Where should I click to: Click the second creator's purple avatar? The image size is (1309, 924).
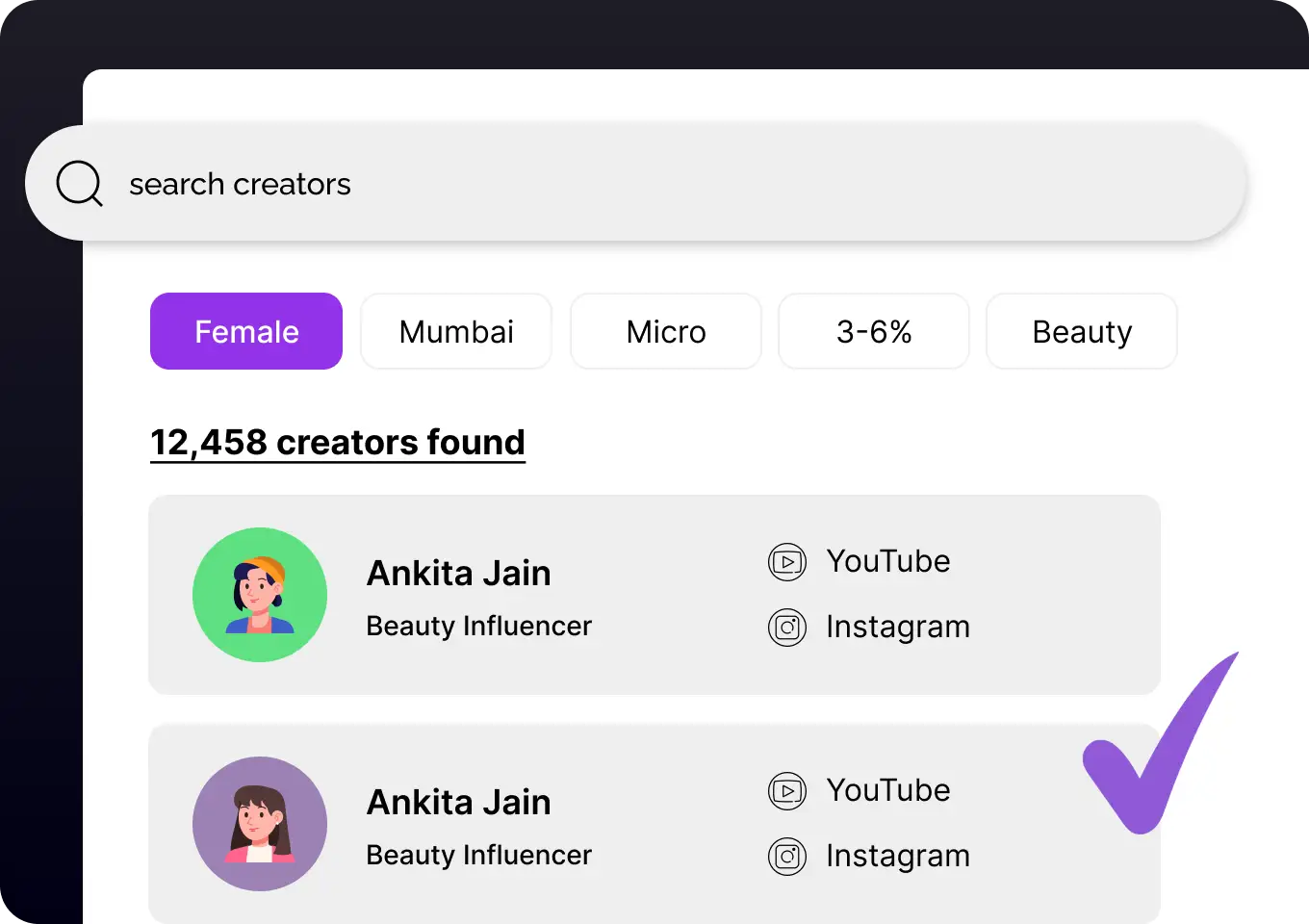[x=260, y=824]
